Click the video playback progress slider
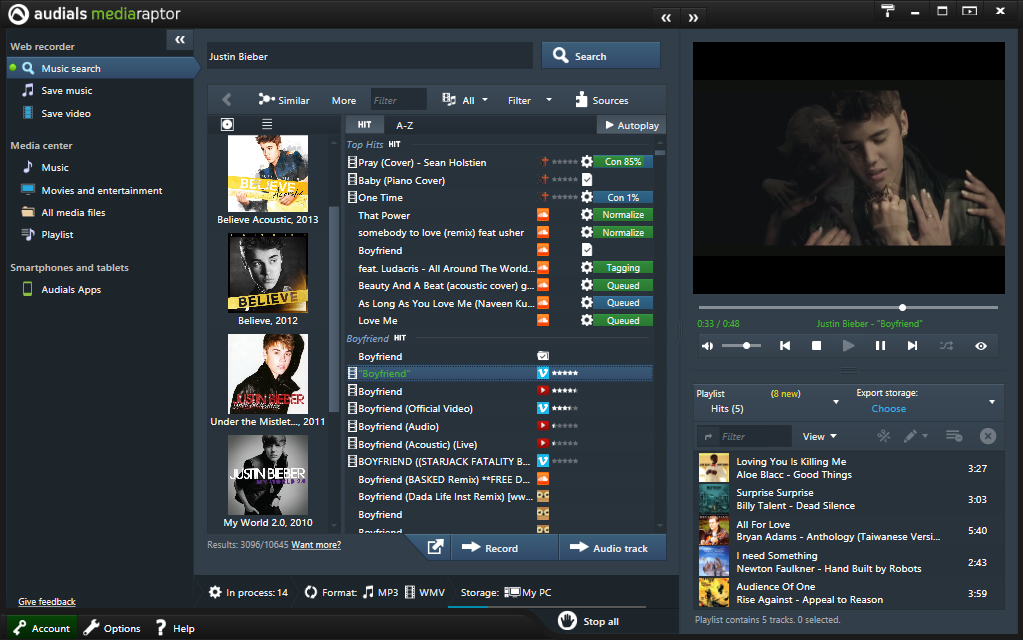This screenshot has height=640, width=1023. click(x=848, y=307)
